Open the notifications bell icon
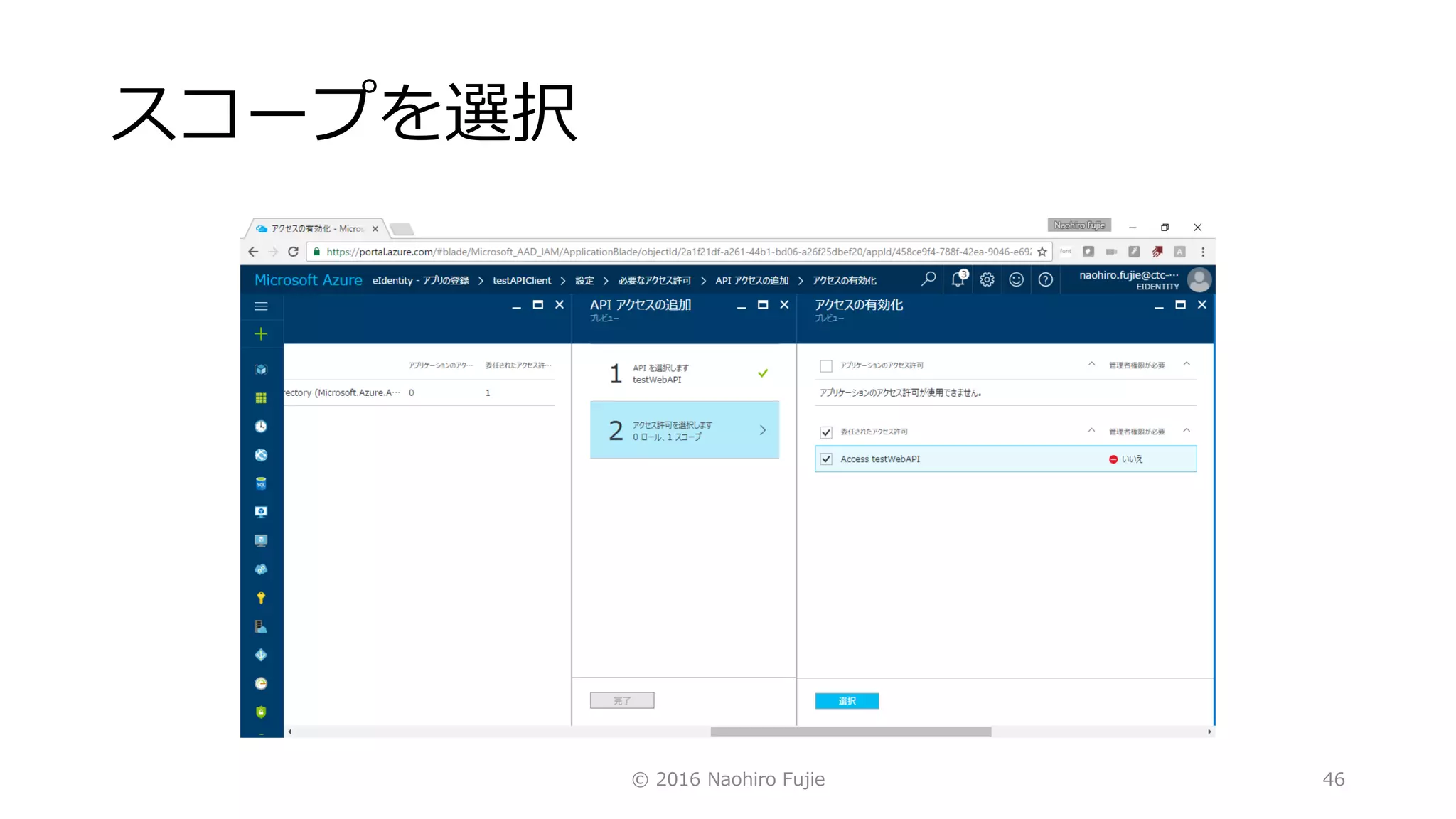1456x819 pixels. [958, 279]
